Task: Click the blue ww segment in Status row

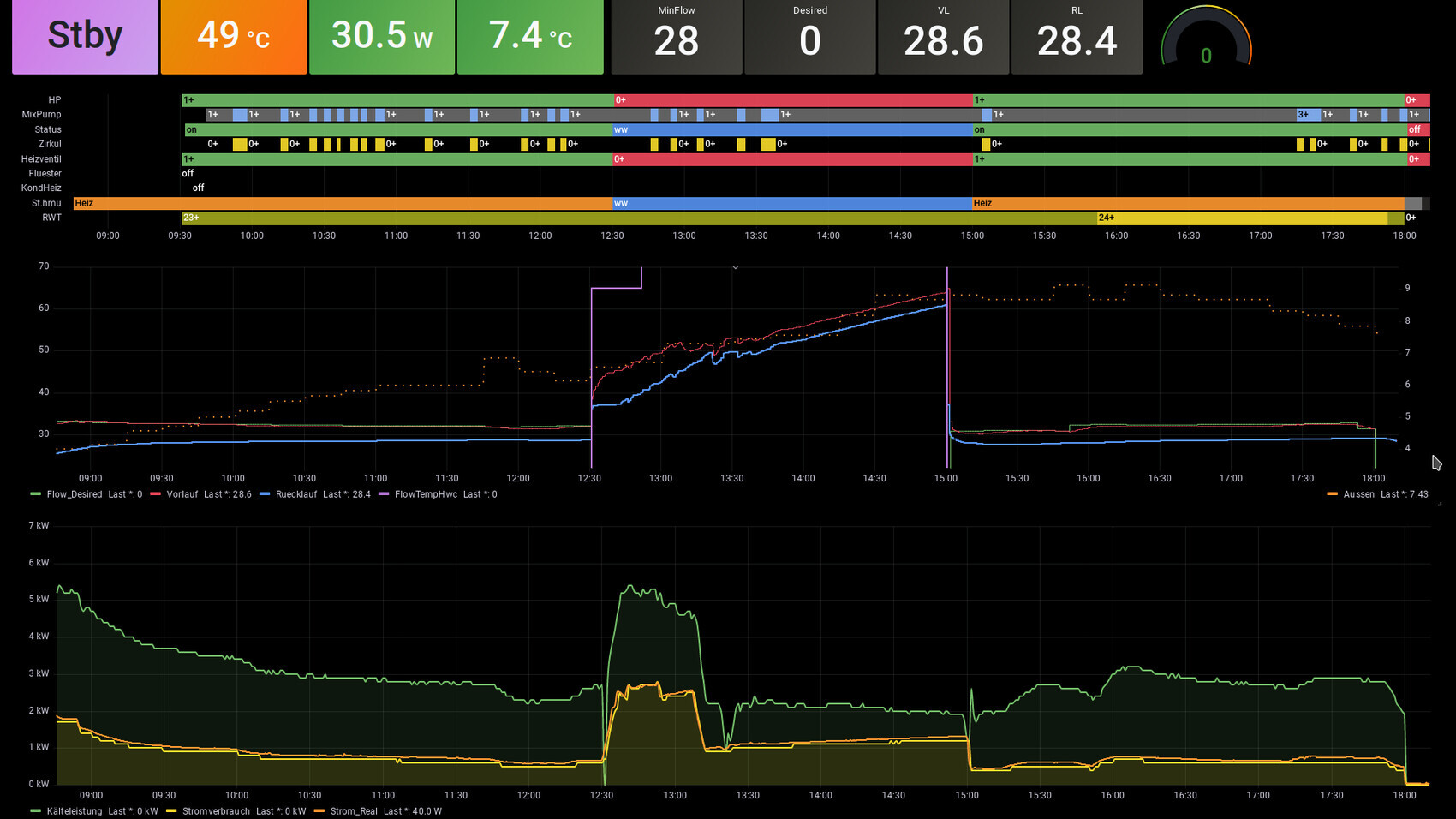Action: tap(792, 130)
